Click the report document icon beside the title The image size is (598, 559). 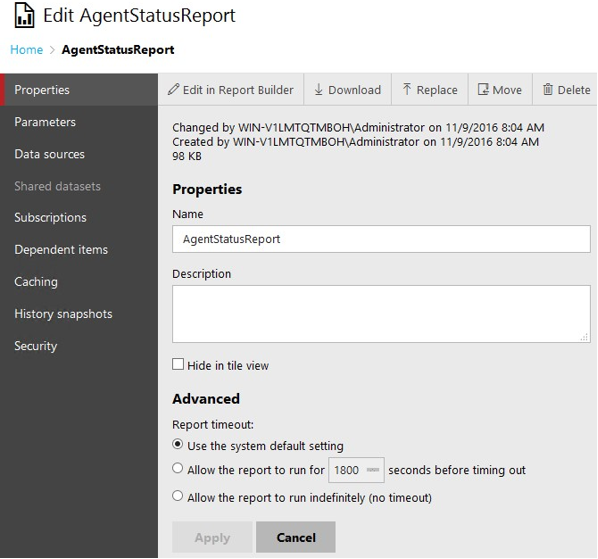coord(24,16)
